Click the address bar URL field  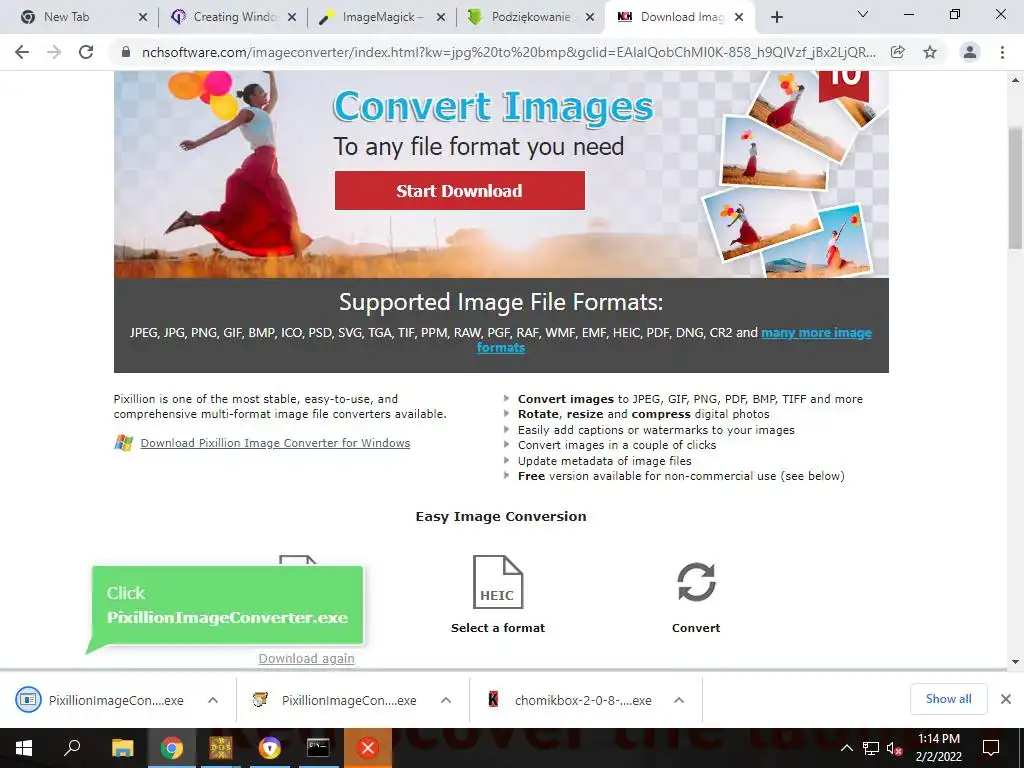(509, 52)
